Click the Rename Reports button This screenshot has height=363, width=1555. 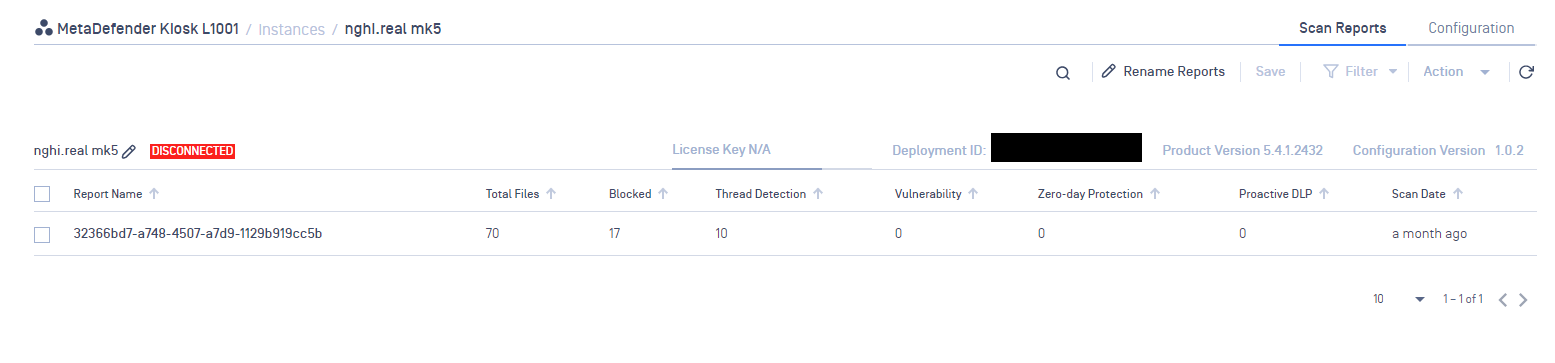[1163, 72]
